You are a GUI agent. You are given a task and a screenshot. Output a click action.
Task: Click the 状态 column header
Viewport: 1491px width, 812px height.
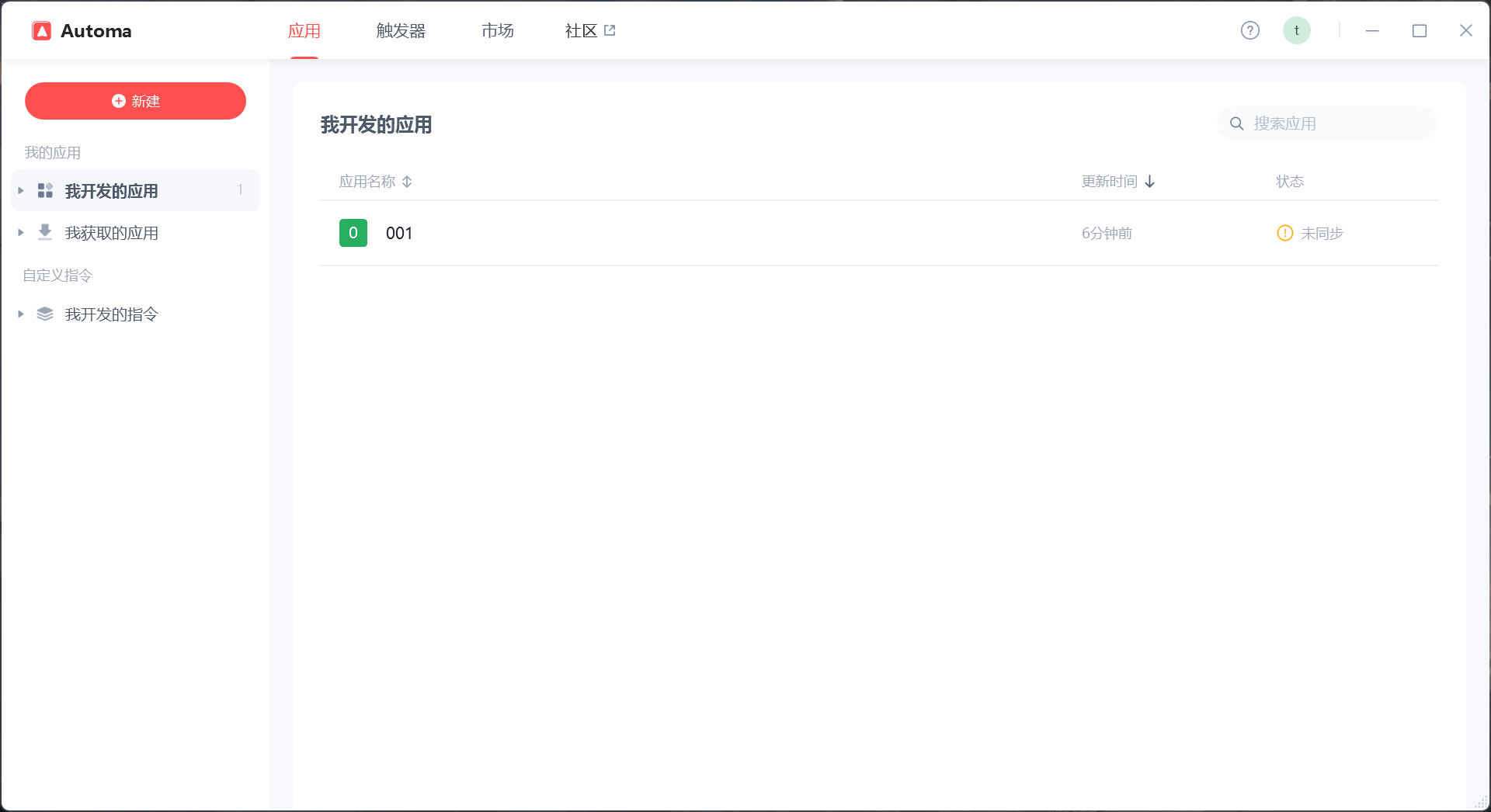pos(1290,182)
